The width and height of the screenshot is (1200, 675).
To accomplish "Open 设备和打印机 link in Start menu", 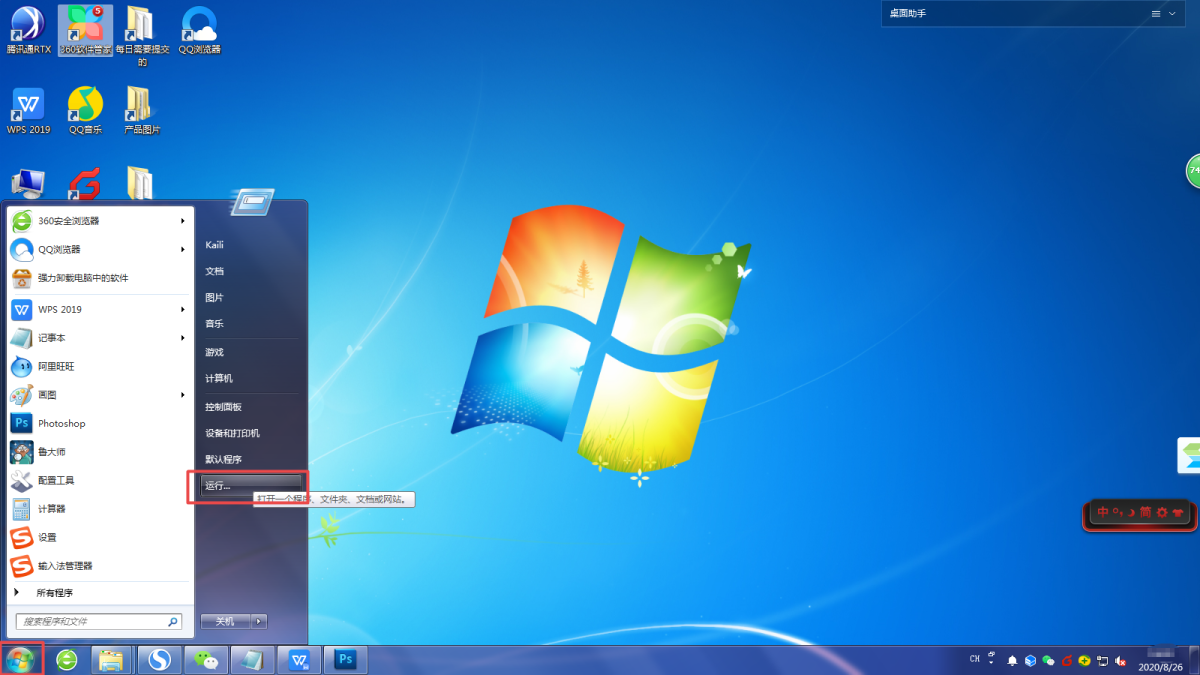I will (x=232, y=433).
